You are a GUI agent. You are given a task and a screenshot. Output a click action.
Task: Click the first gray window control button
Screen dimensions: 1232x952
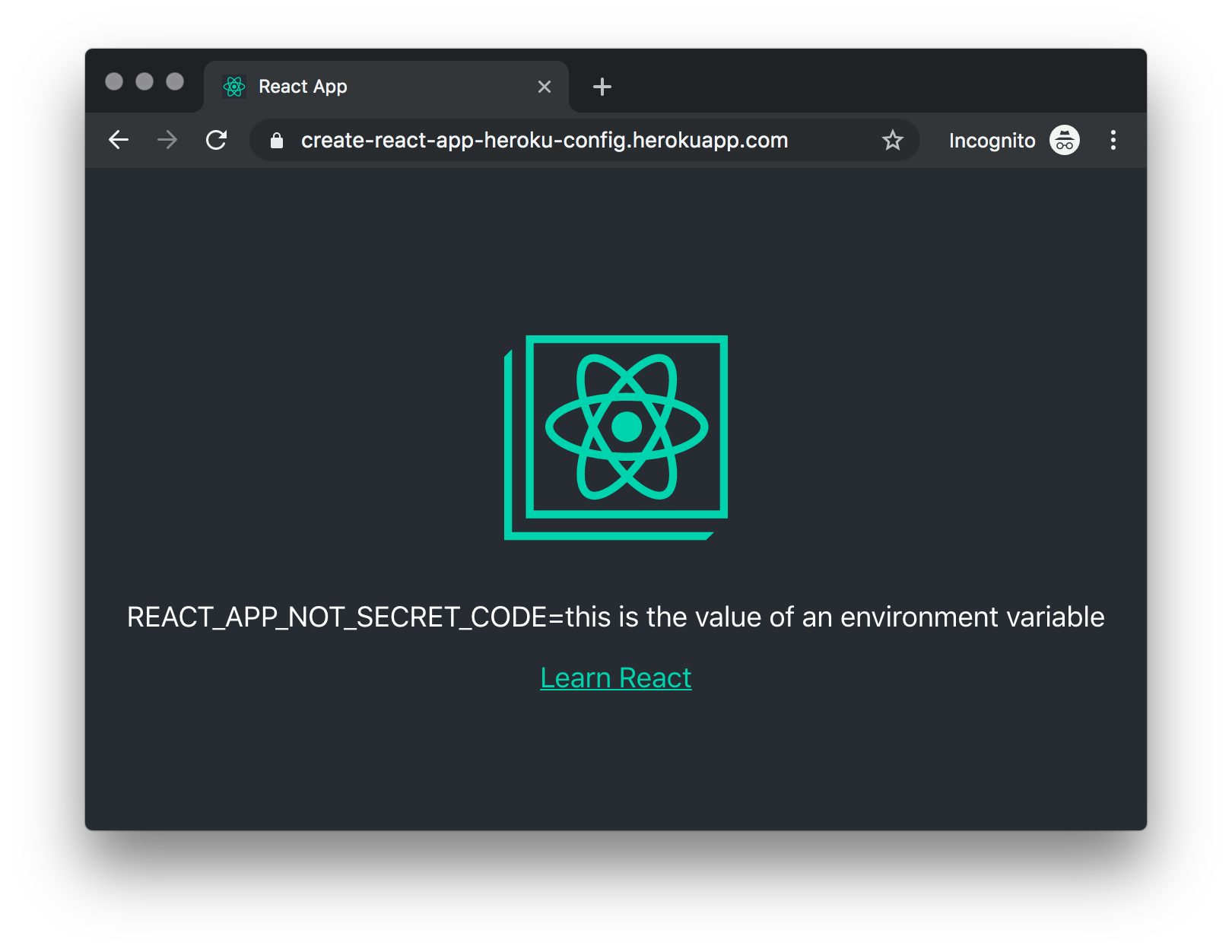click(114, 81)
